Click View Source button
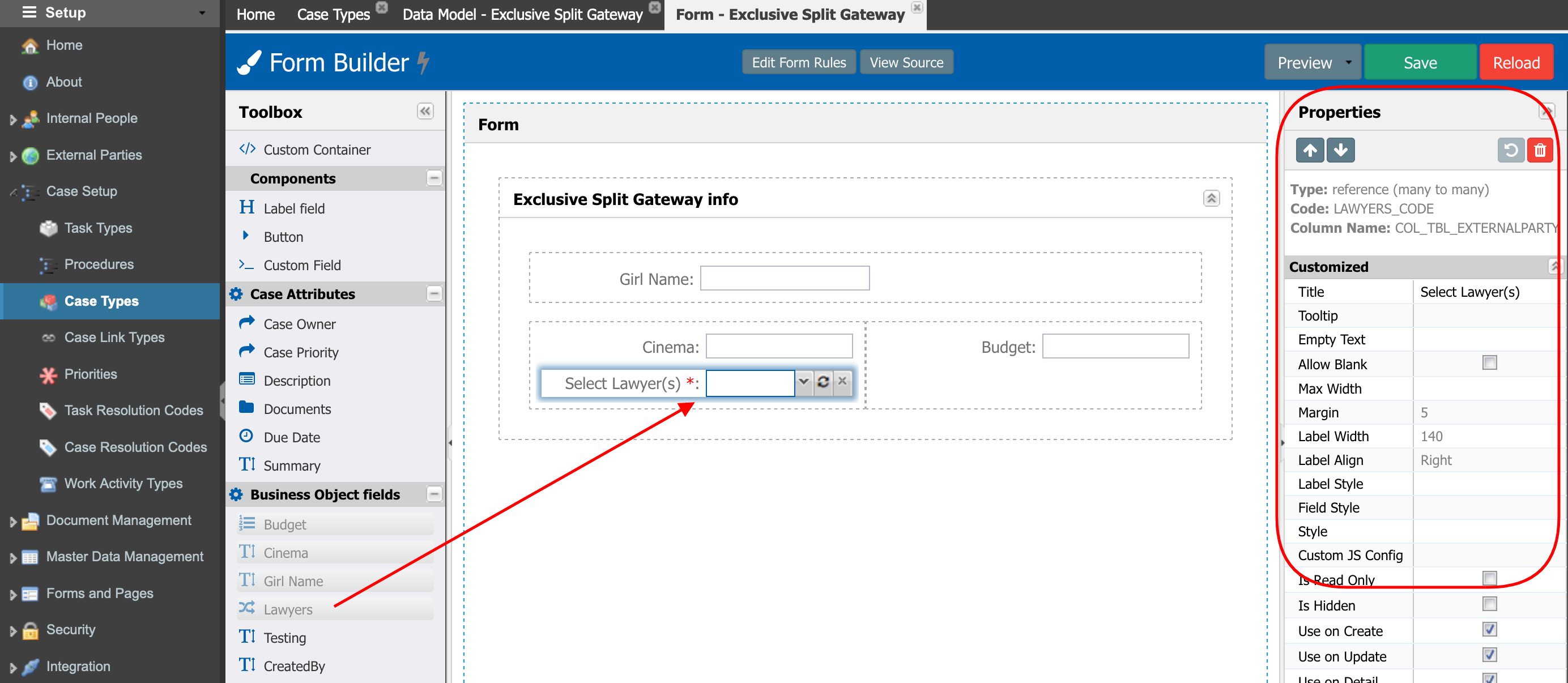1568x683 pixels. pos(906,63)
